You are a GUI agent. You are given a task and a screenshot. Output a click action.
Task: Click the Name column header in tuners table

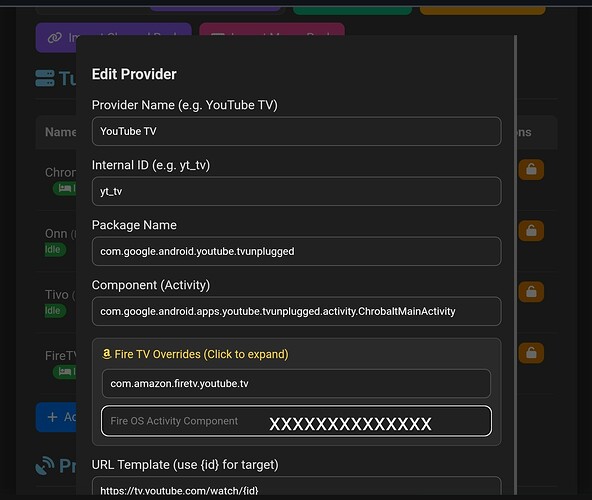pos(60,132)
